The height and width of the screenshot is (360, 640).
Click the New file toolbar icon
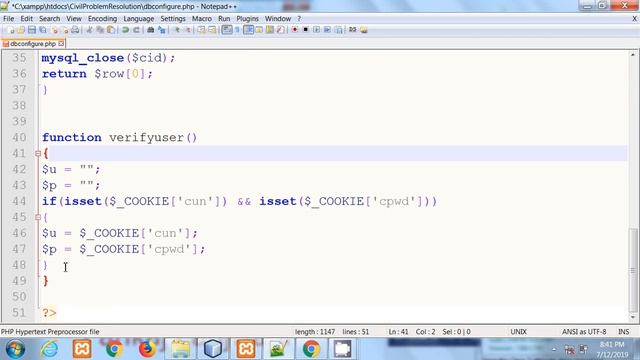(x=11, y=30)
